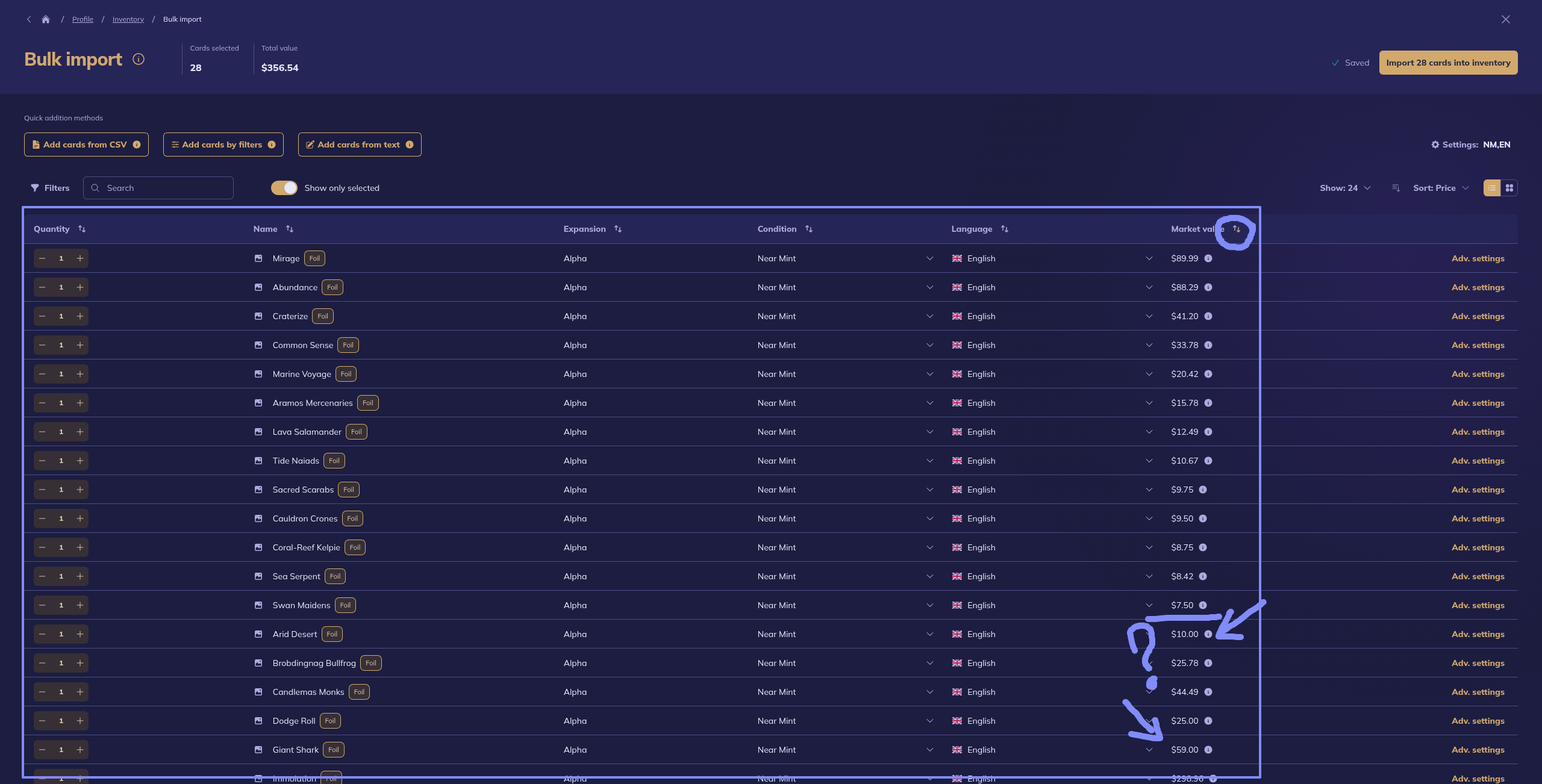The width and height of the screenshot is (1542, 784).
Task: Click Import 28 cards into inventory button
Action: pyautogui.click(x=1448, y=63)
